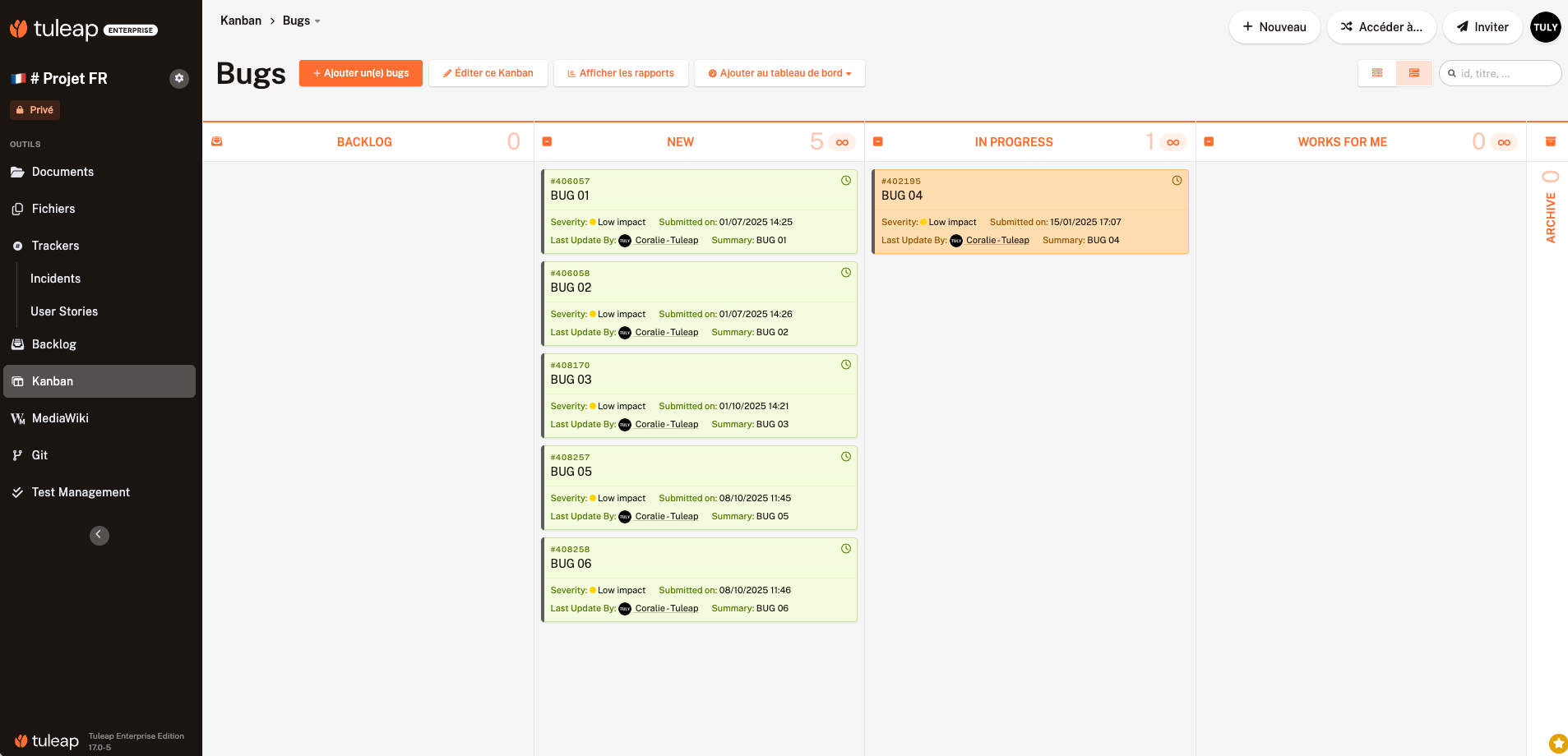Viewport: 1568px width, 756px height.
Task: Collapse the WORKS FOR ME column
Action: [x=1209, y=141]
